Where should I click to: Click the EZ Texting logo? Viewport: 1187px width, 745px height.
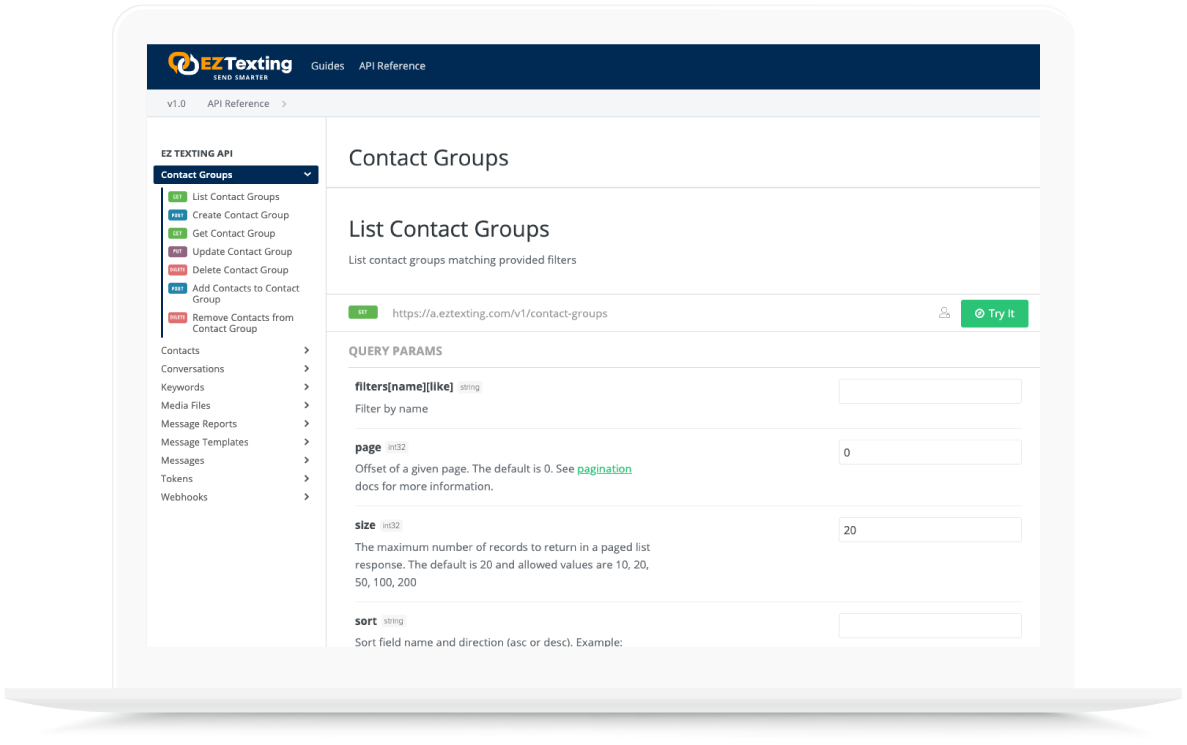229,66
